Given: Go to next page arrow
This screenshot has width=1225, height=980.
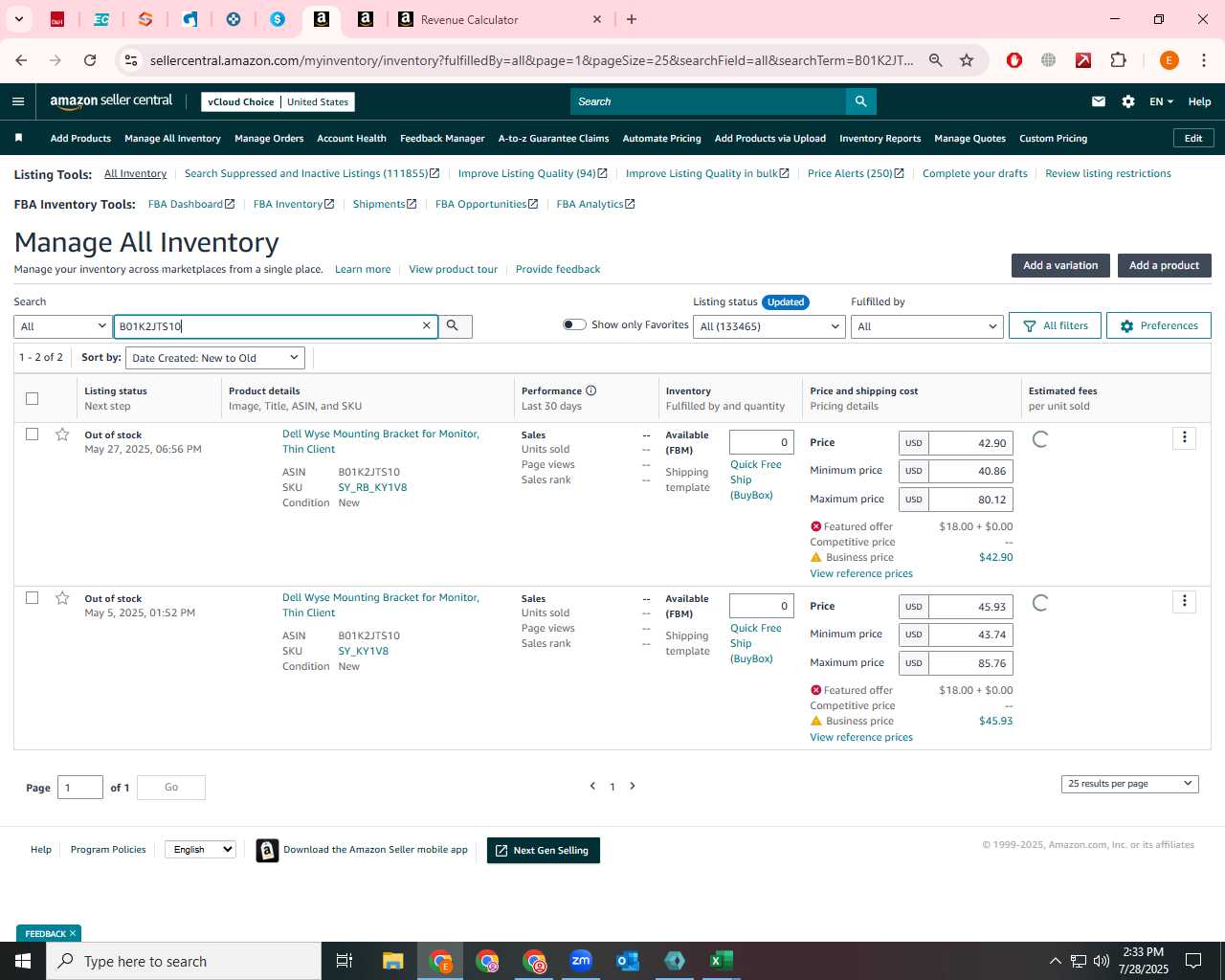Looking at the screenshot, I should click(x=633, y=786).
